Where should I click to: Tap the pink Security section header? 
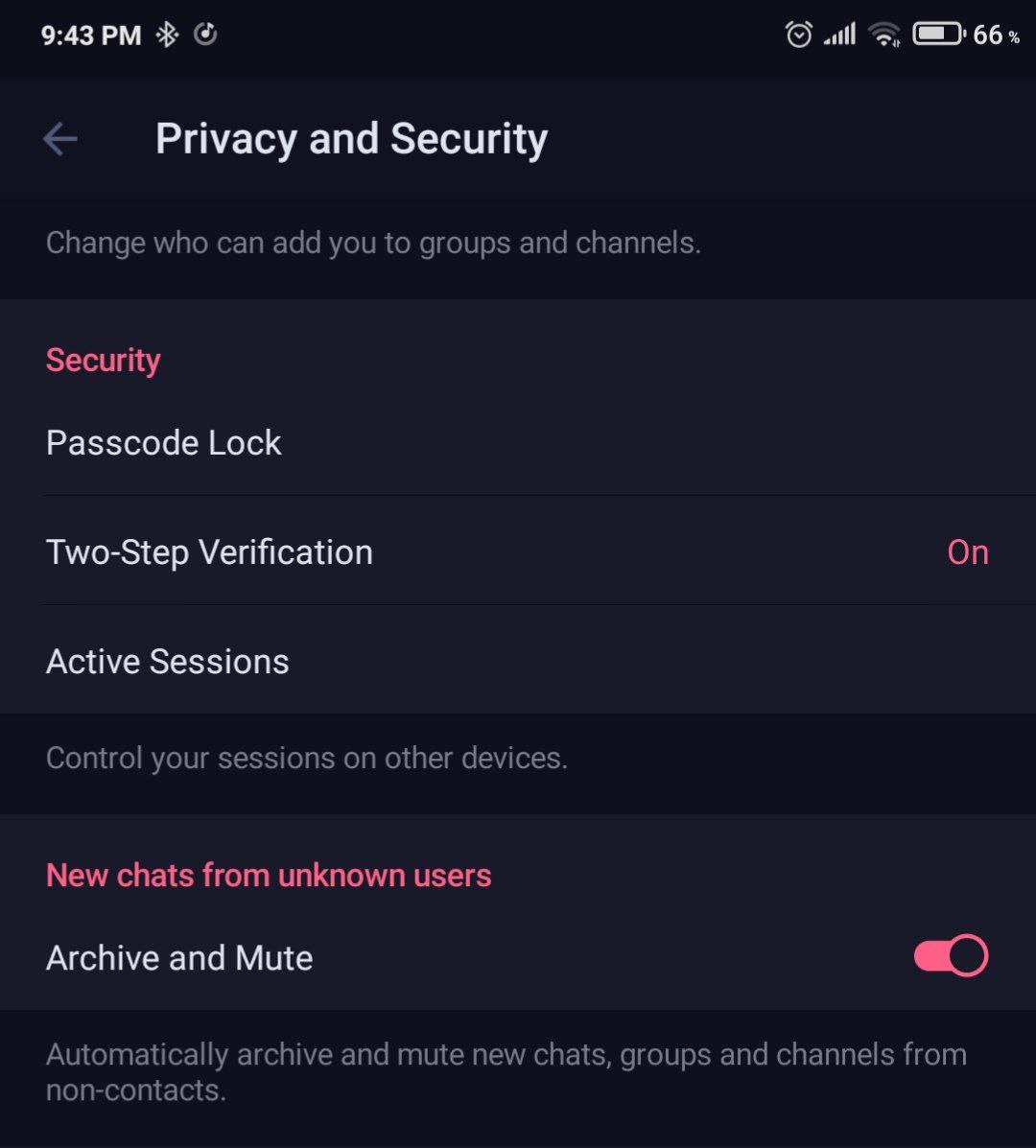click(x=104, y=361)
